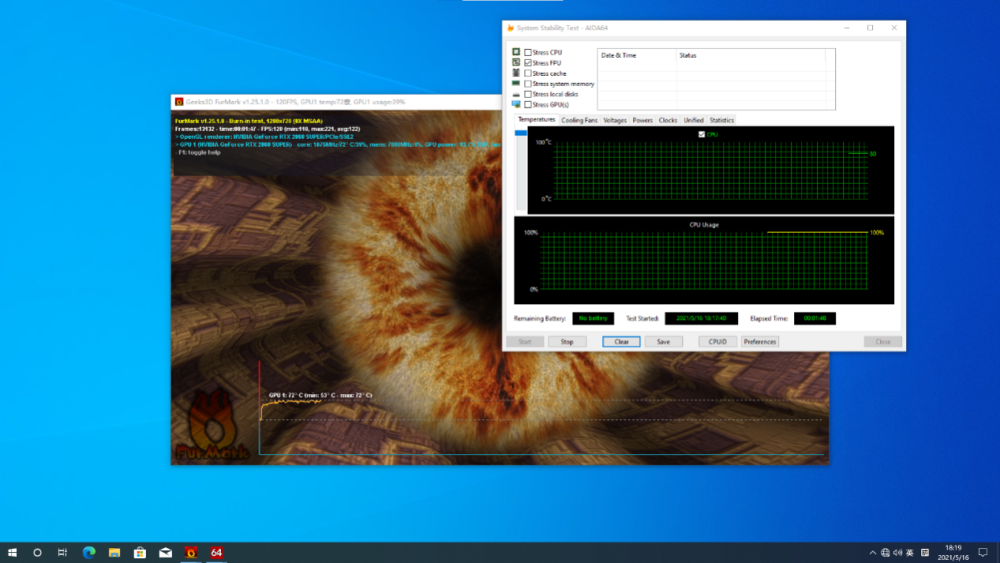Maximize the AIDA64 System Stability Test window

[x=870, y=28]
